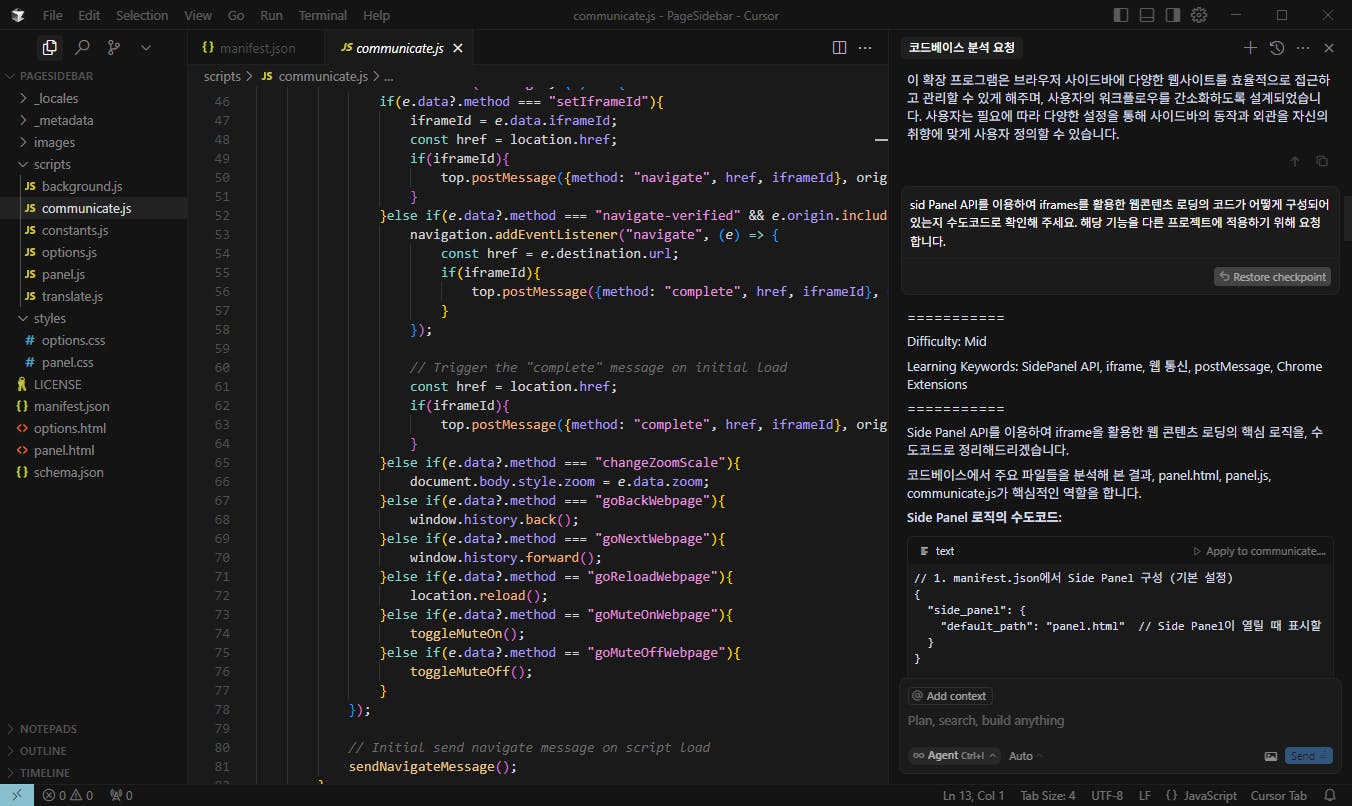Open the Search view in activity bar

point(83,47)
